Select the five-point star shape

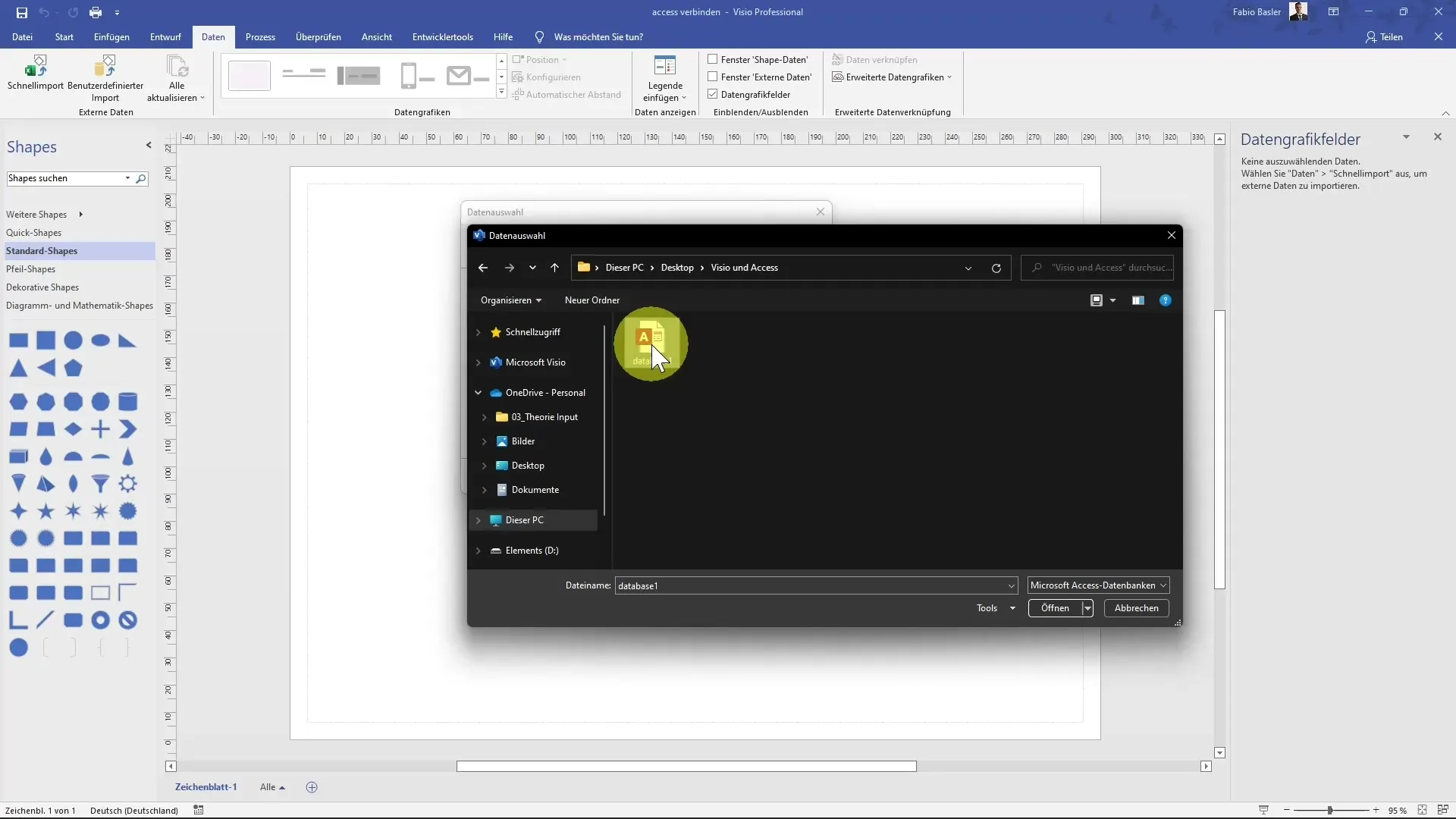(x=45, y=511)
